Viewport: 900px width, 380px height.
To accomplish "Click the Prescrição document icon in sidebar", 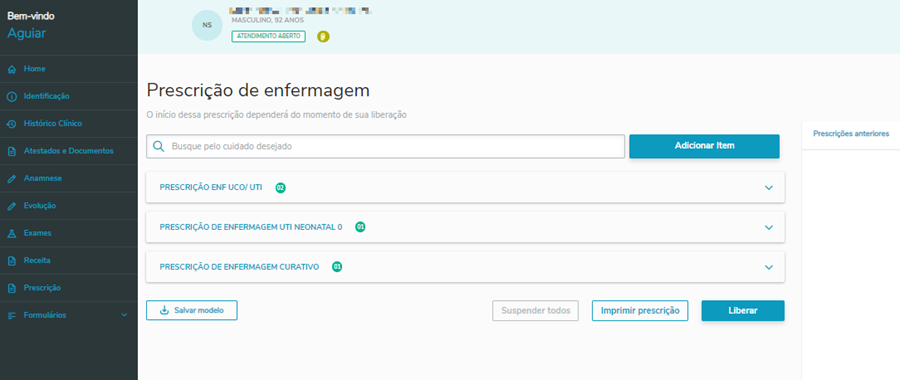I will coord(11,288).
